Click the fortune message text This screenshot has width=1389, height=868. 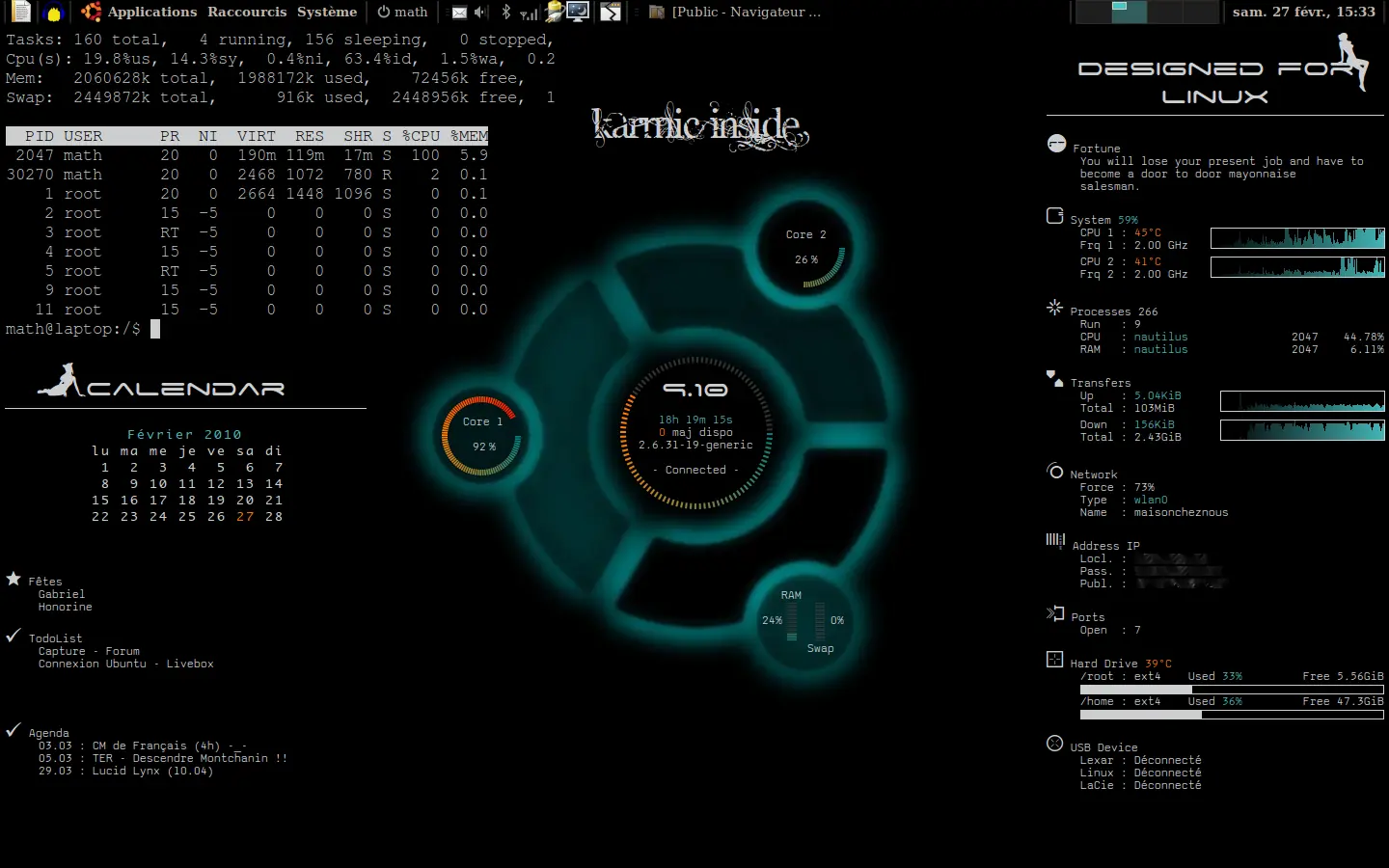click(x=1221, y=174)
